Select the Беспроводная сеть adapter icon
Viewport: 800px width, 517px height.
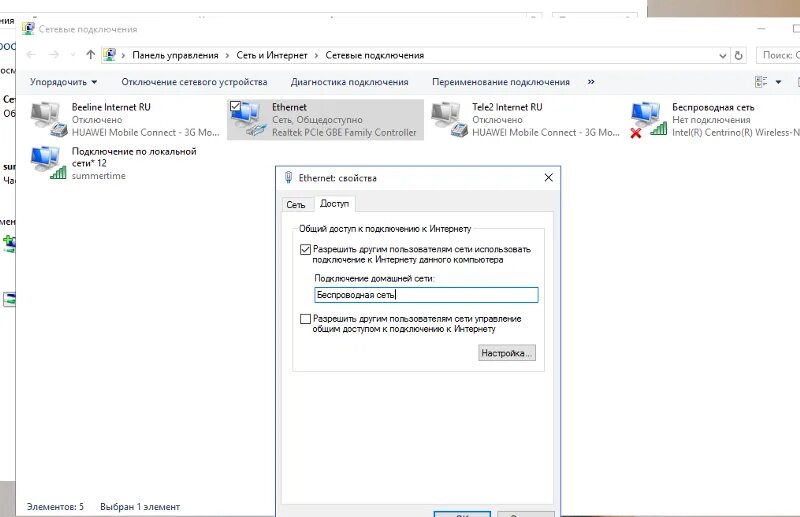tap(649, 119)
